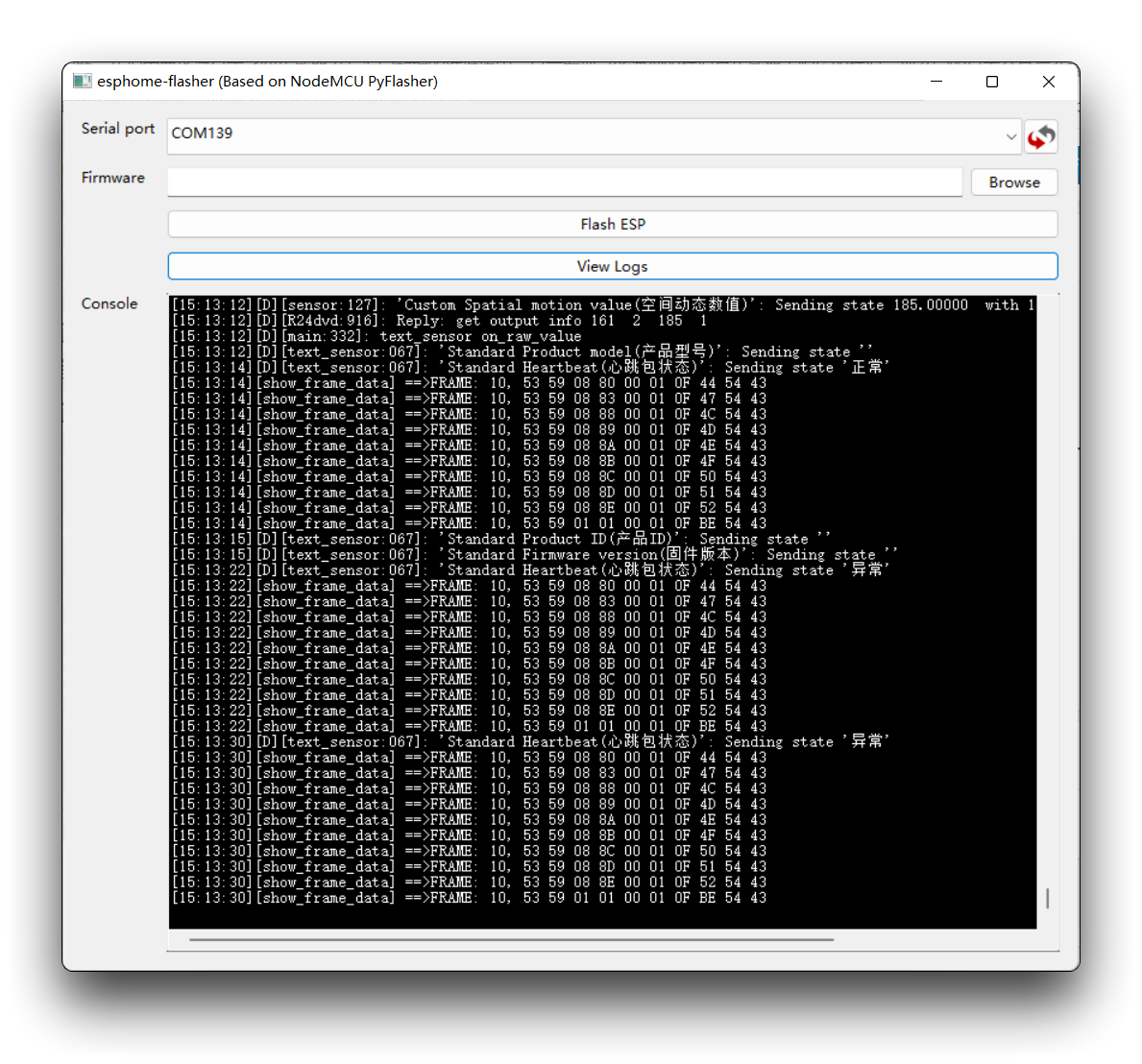1142x1064 pixels.
Task: Minimize the esphome-flasher window
Action: (x=936, y=82)
